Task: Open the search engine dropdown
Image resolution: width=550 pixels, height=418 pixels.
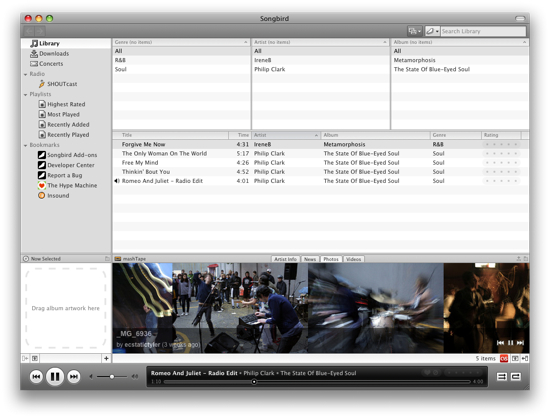Action: pos(432,31)
